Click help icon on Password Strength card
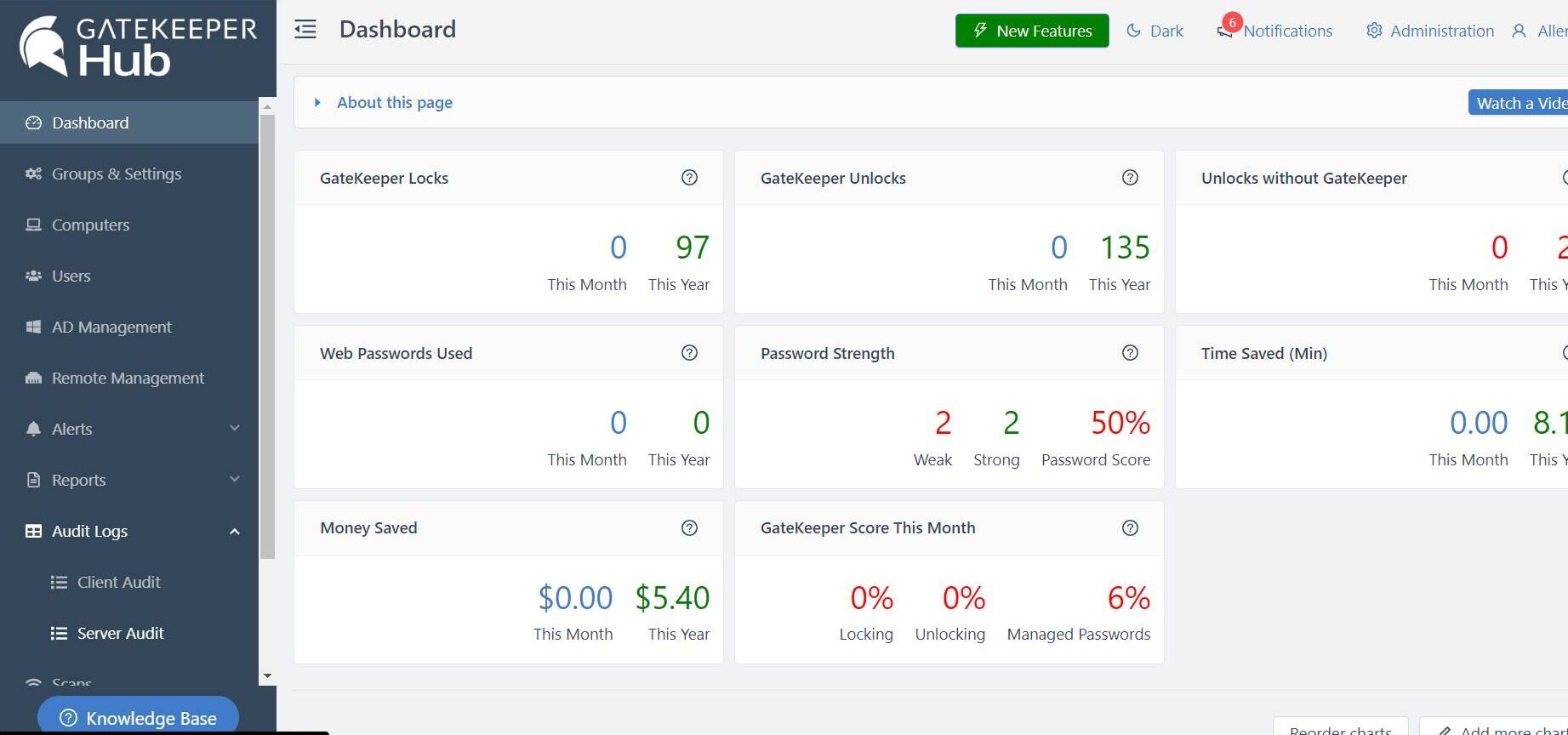 [x=1130, y=353]
